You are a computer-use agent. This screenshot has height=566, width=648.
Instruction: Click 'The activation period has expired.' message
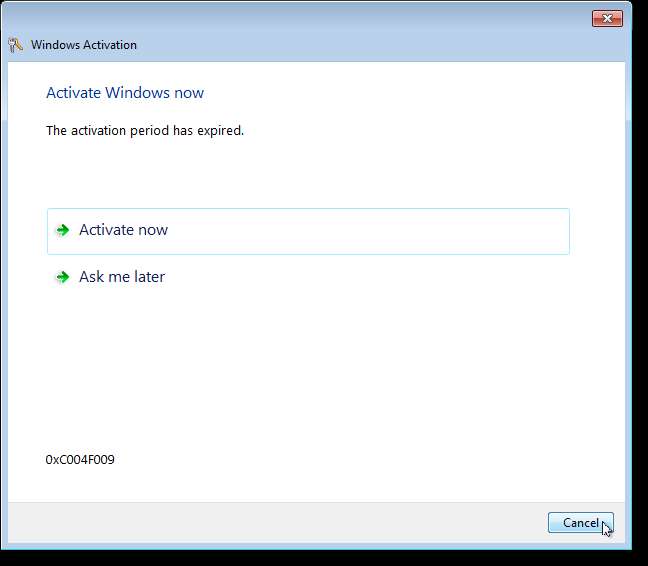coord(145,131)
